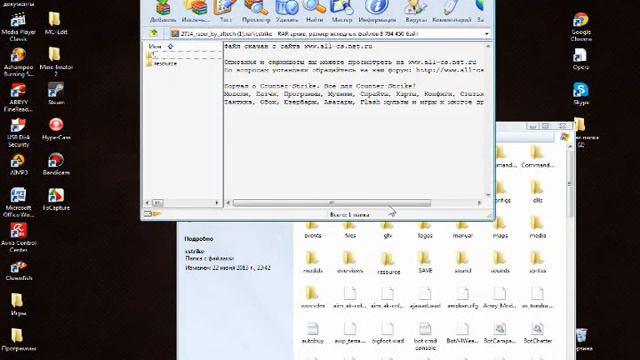Viewport: 640px width, 360px height.
Task: Click the horizontal scrollbar thumb in comment pane
Action: (331, 203)
